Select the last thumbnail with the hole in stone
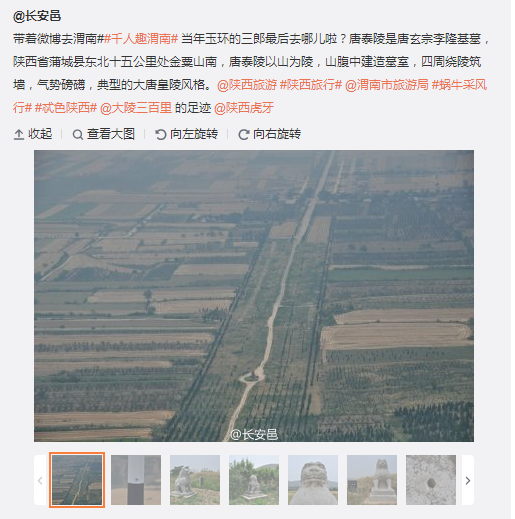The height and width of the screenshot is (519, 515). 431,480
